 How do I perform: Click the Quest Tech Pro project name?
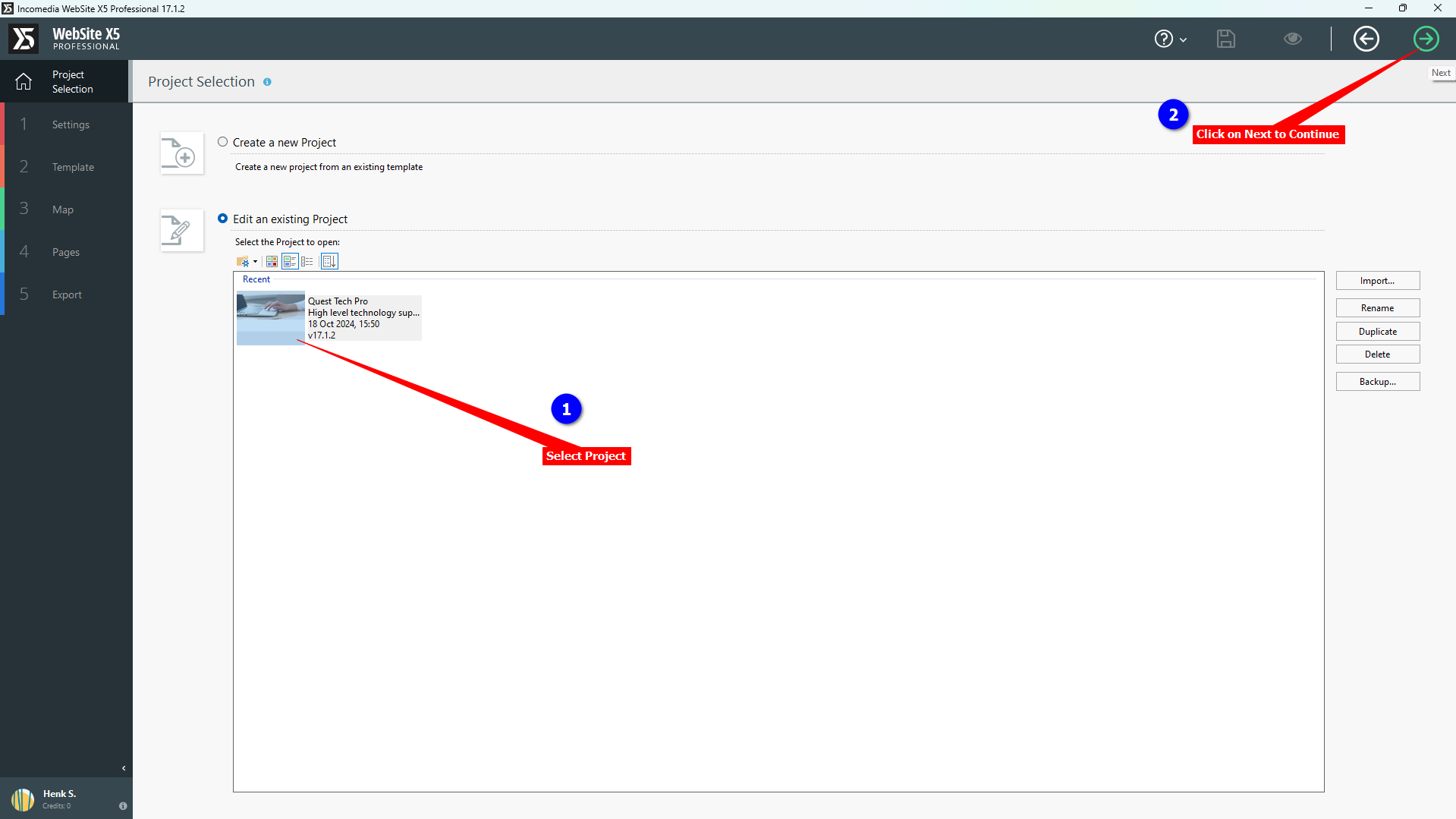tap(338, 301)
